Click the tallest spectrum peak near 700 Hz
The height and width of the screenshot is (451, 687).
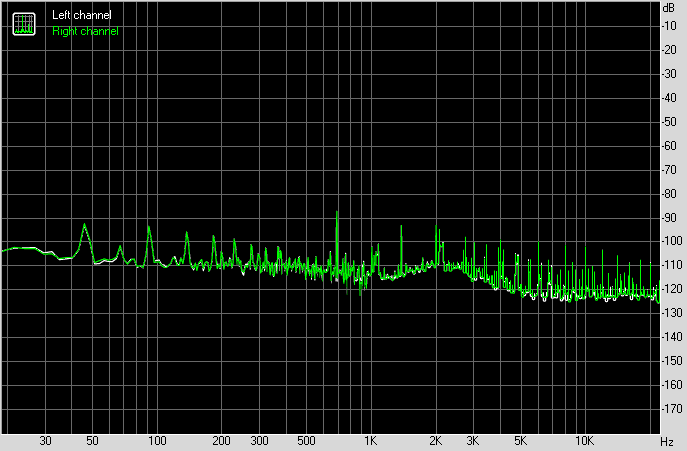click(x=337, y=212)
